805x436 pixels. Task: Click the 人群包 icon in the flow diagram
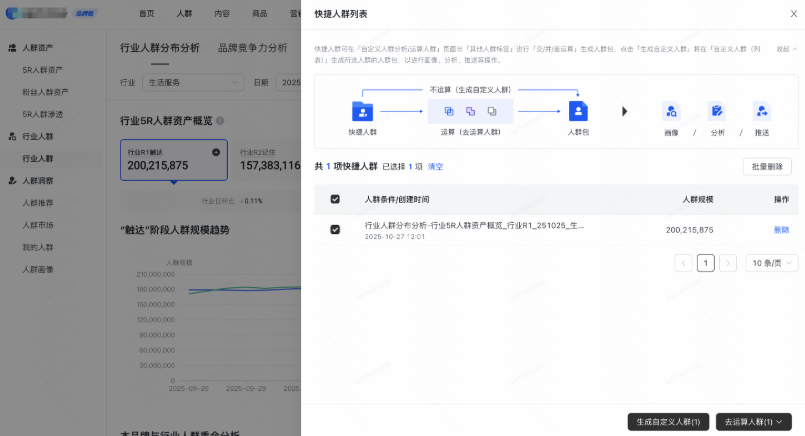(578, 111)
